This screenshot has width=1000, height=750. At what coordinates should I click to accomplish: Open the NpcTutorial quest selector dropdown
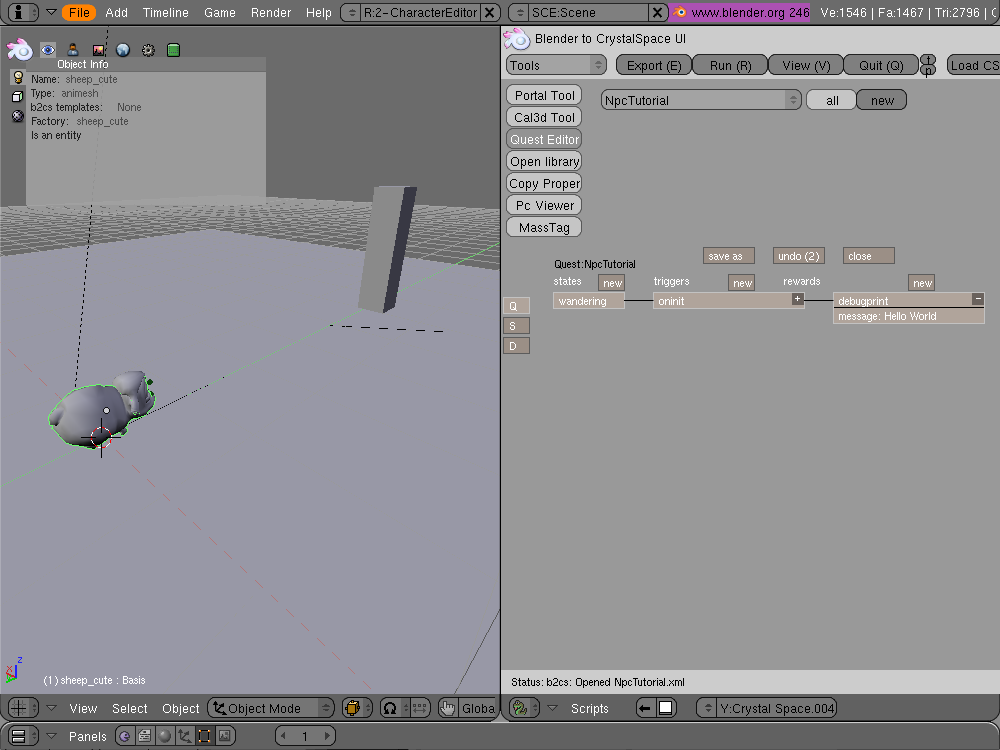[701, 100]
